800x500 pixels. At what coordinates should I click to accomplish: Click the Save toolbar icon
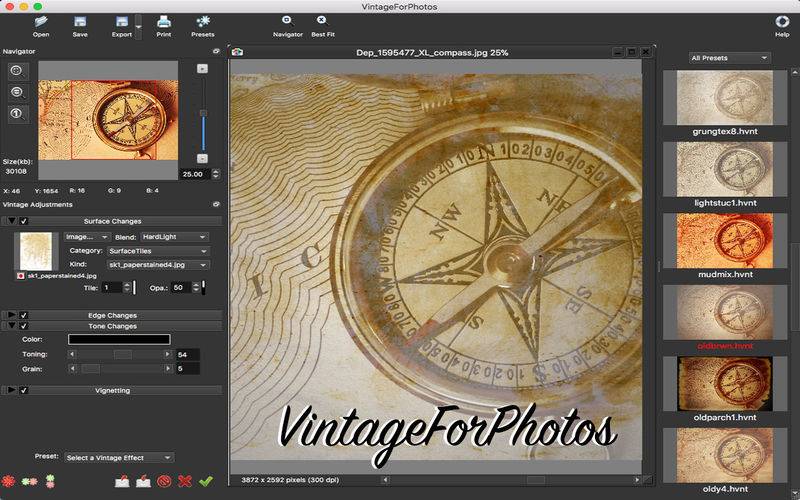[x=80, y=21]
